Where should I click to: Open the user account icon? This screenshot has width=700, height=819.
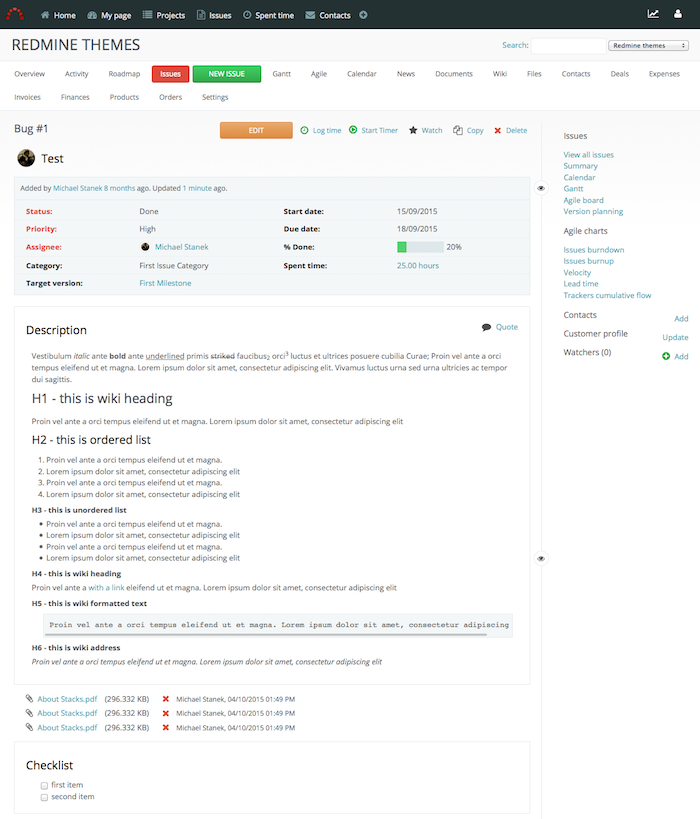(682, 14)
